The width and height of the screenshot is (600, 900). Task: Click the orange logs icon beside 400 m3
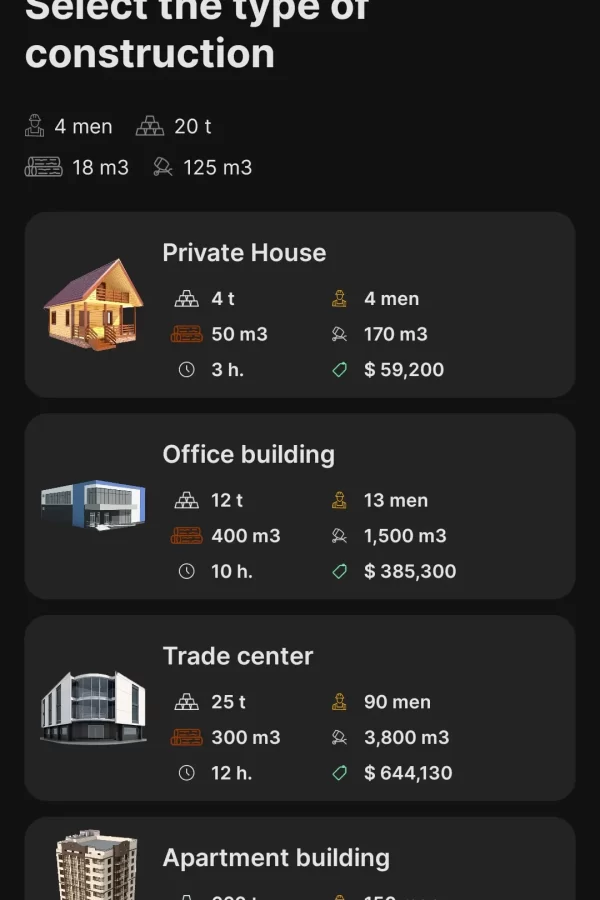coord(186,536)
